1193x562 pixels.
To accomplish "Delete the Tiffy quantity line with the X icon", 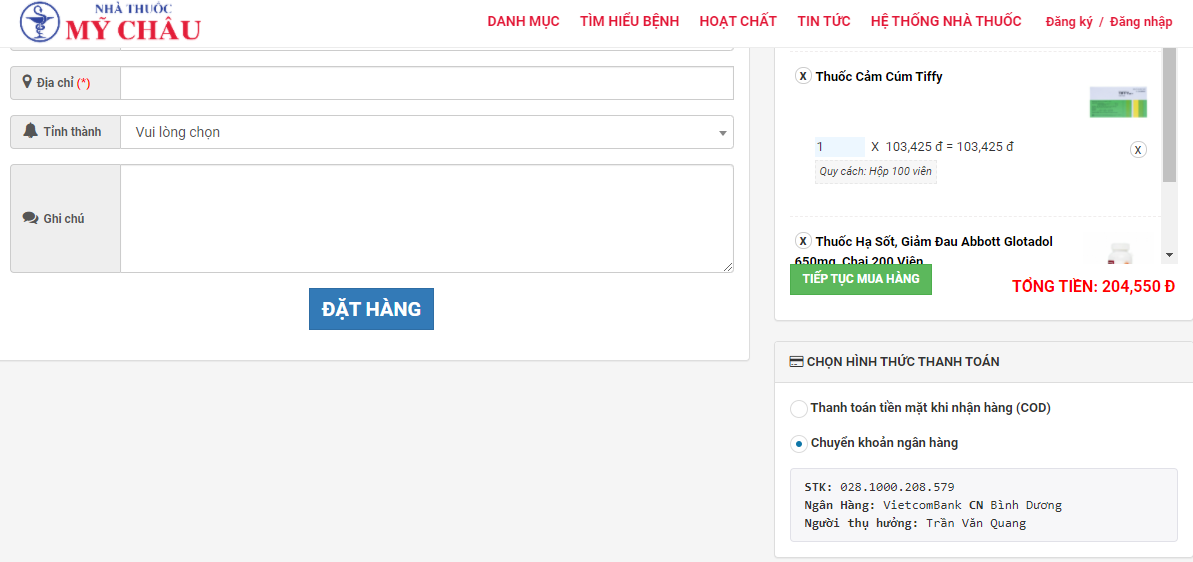I will click(1137, 149).
